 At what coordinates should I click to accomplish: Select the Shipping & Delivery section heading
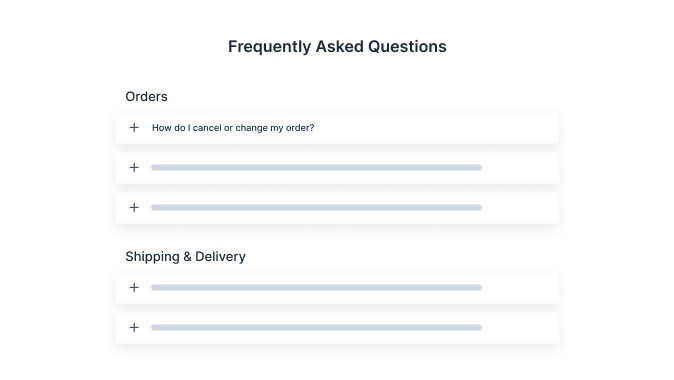click(185, 257)
